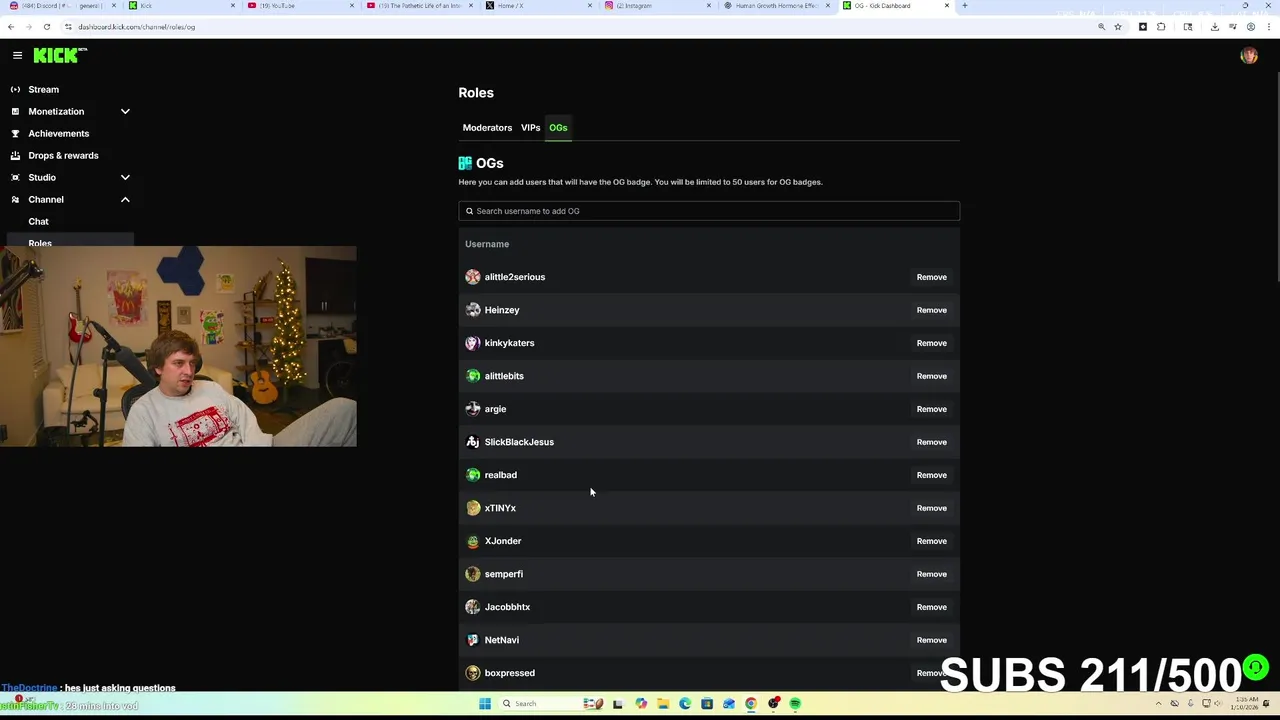
Task: Switch to the VIPs tab
Action: pos(530,128)
